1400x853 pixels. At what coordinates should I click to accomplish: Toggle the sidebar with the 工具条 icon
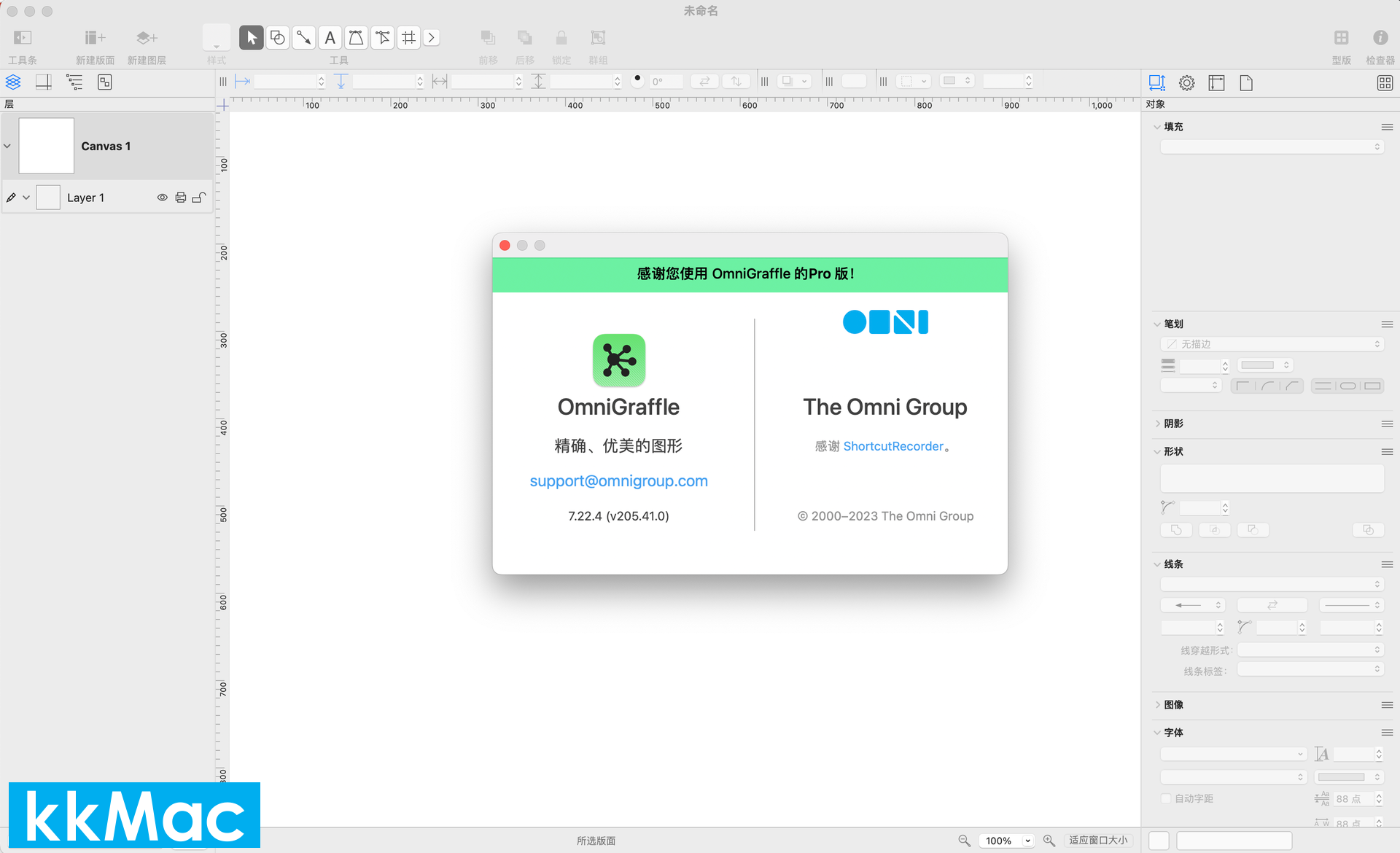(23, 38)
